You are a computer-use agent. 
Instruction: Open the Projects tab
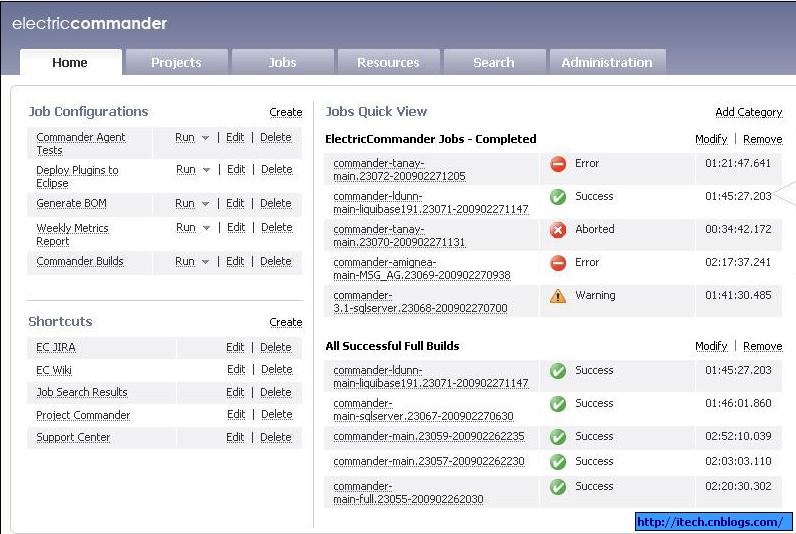tap(176, 62)
